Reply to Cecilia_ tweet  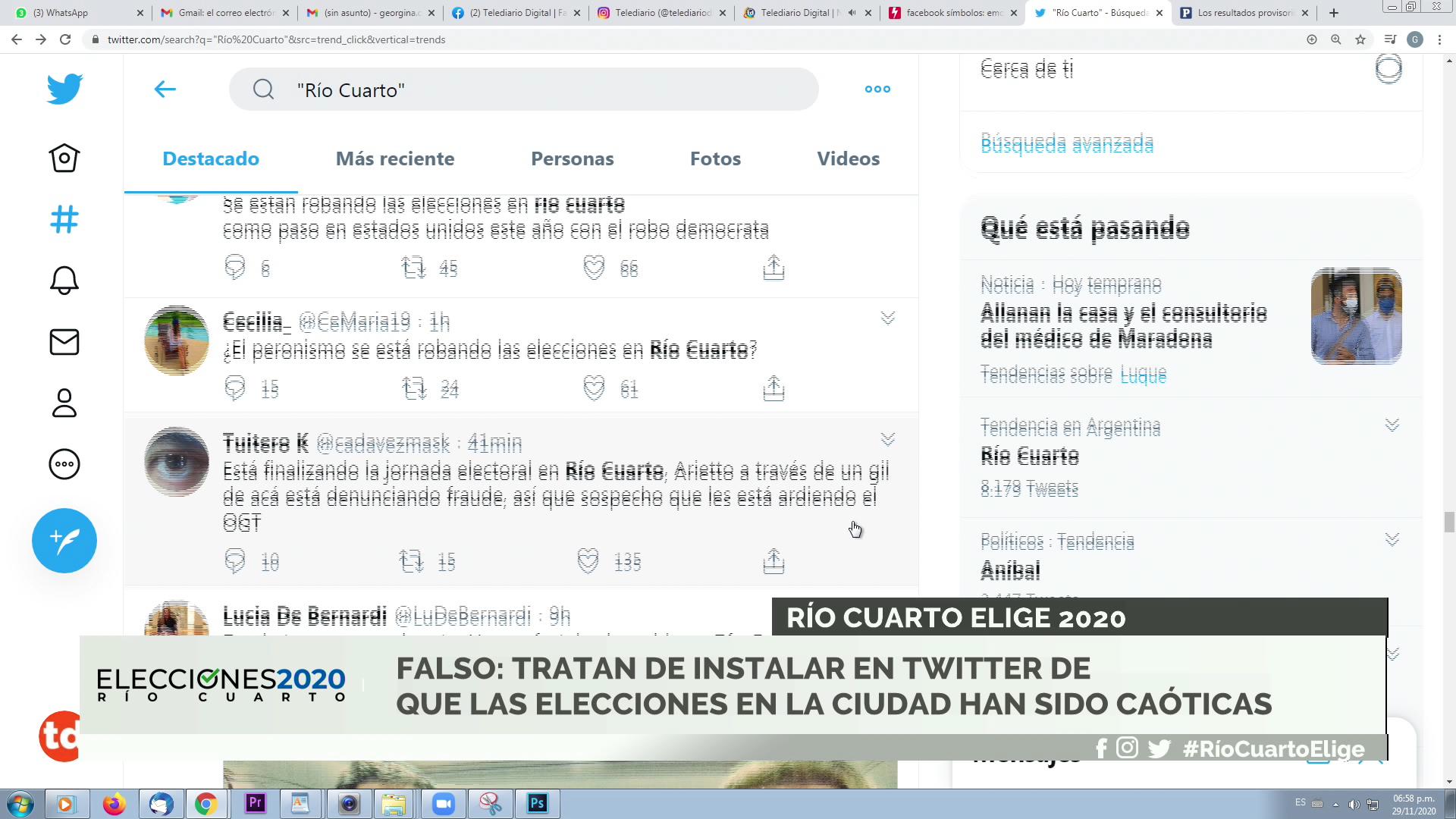pyautogui.click(x=235, y=388)
